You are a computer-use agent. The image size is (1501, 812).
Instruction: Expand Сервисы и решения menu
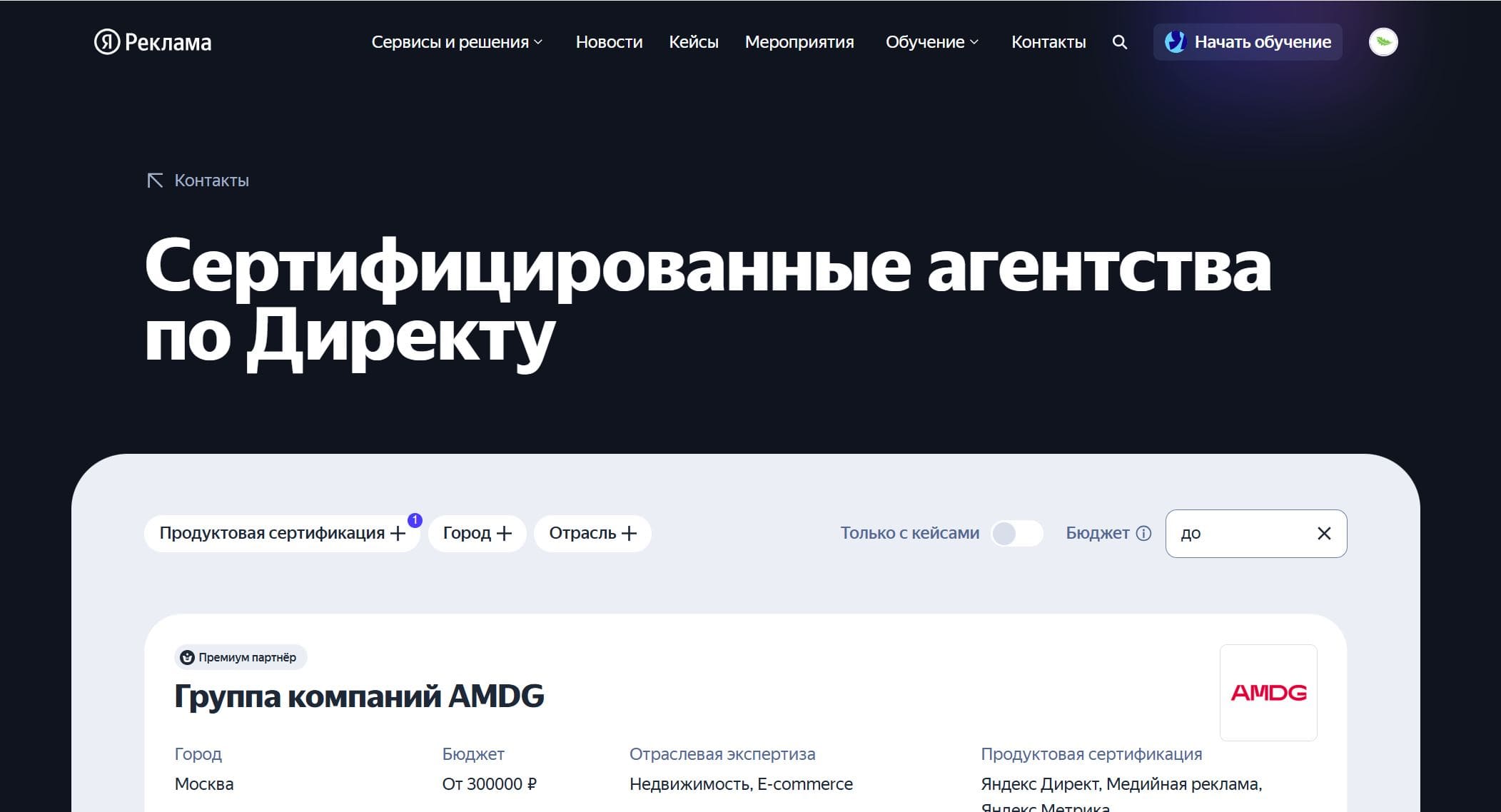pyautogui.click(x=457, y=42)
